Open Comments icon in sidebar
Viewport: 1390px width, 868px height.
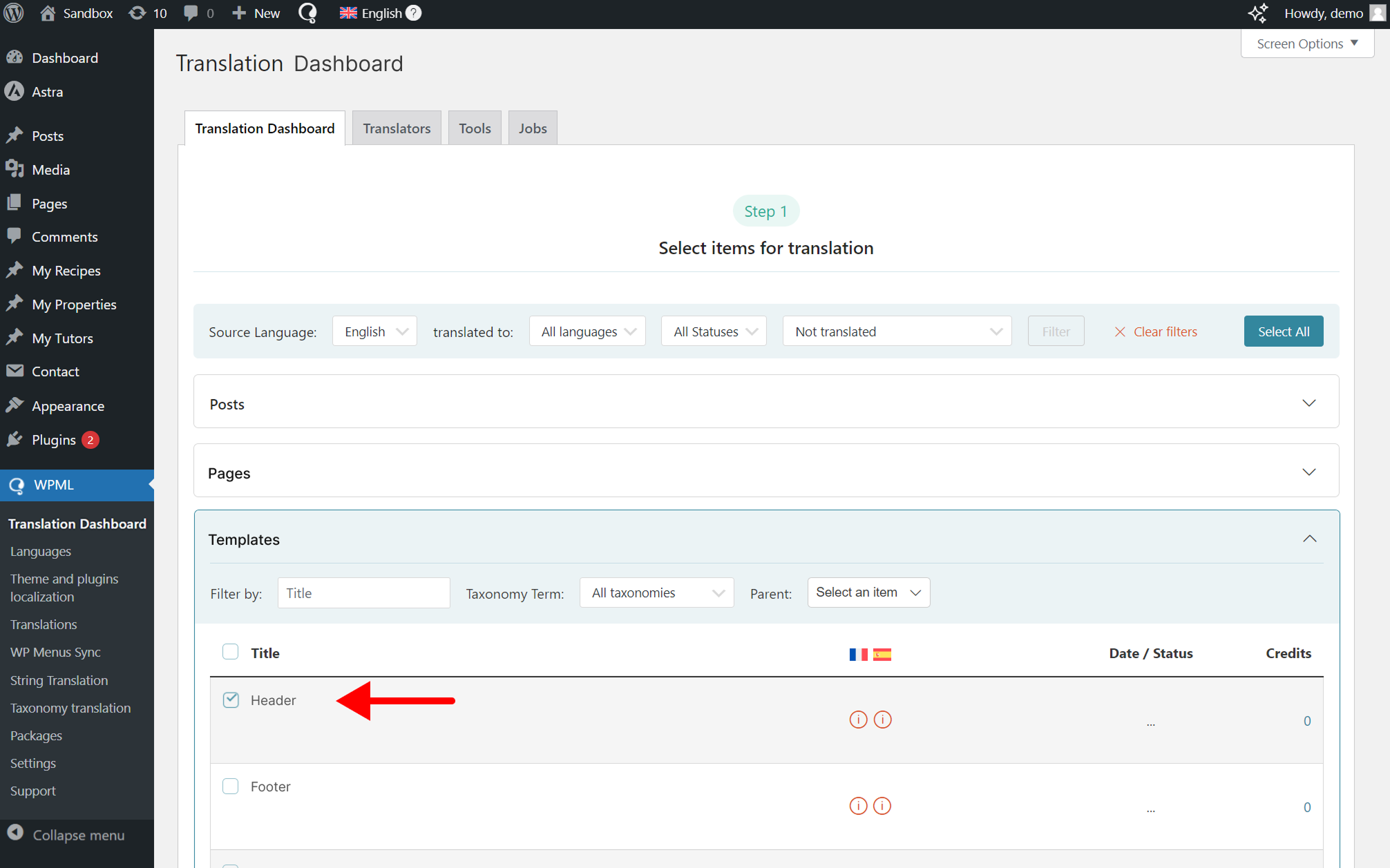(15, 236)
